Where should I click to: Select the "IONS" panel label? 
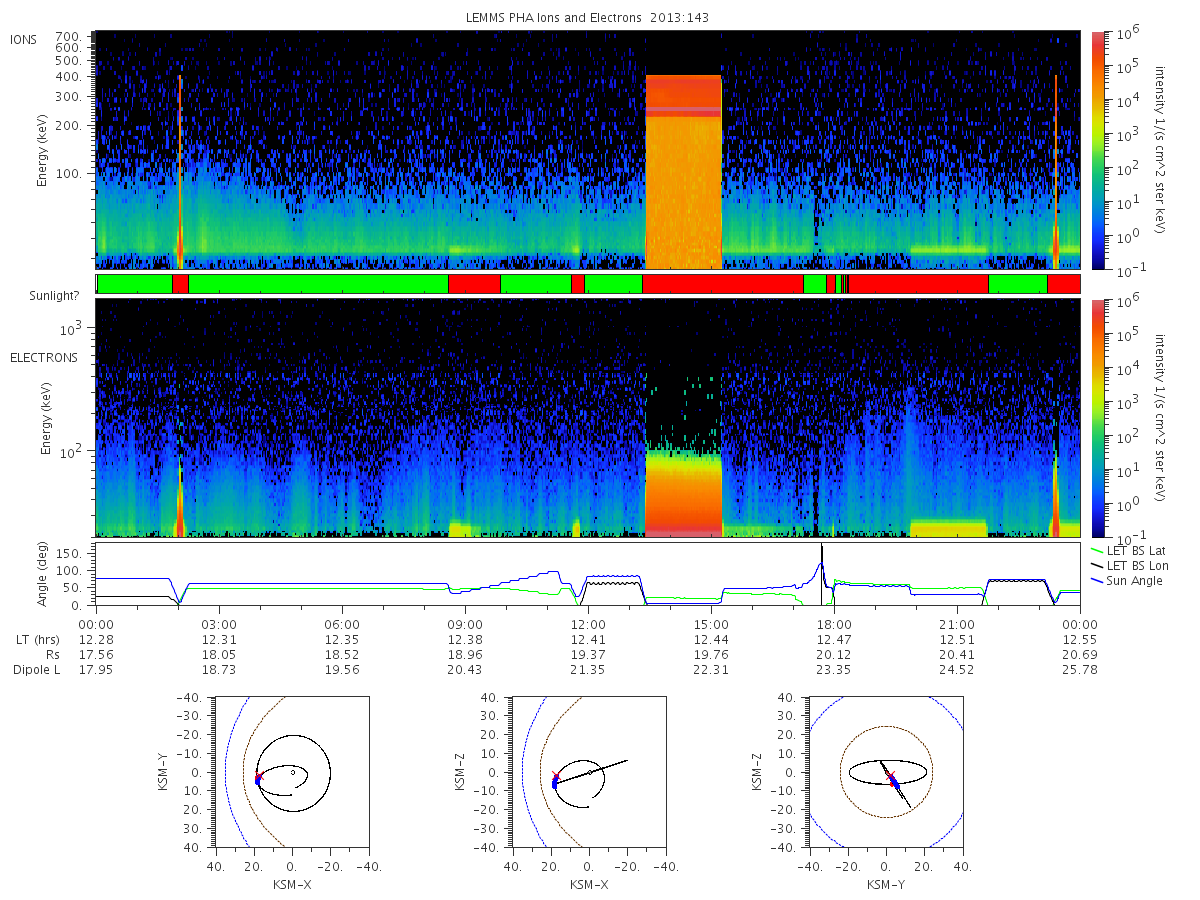[x=23, y=40]
